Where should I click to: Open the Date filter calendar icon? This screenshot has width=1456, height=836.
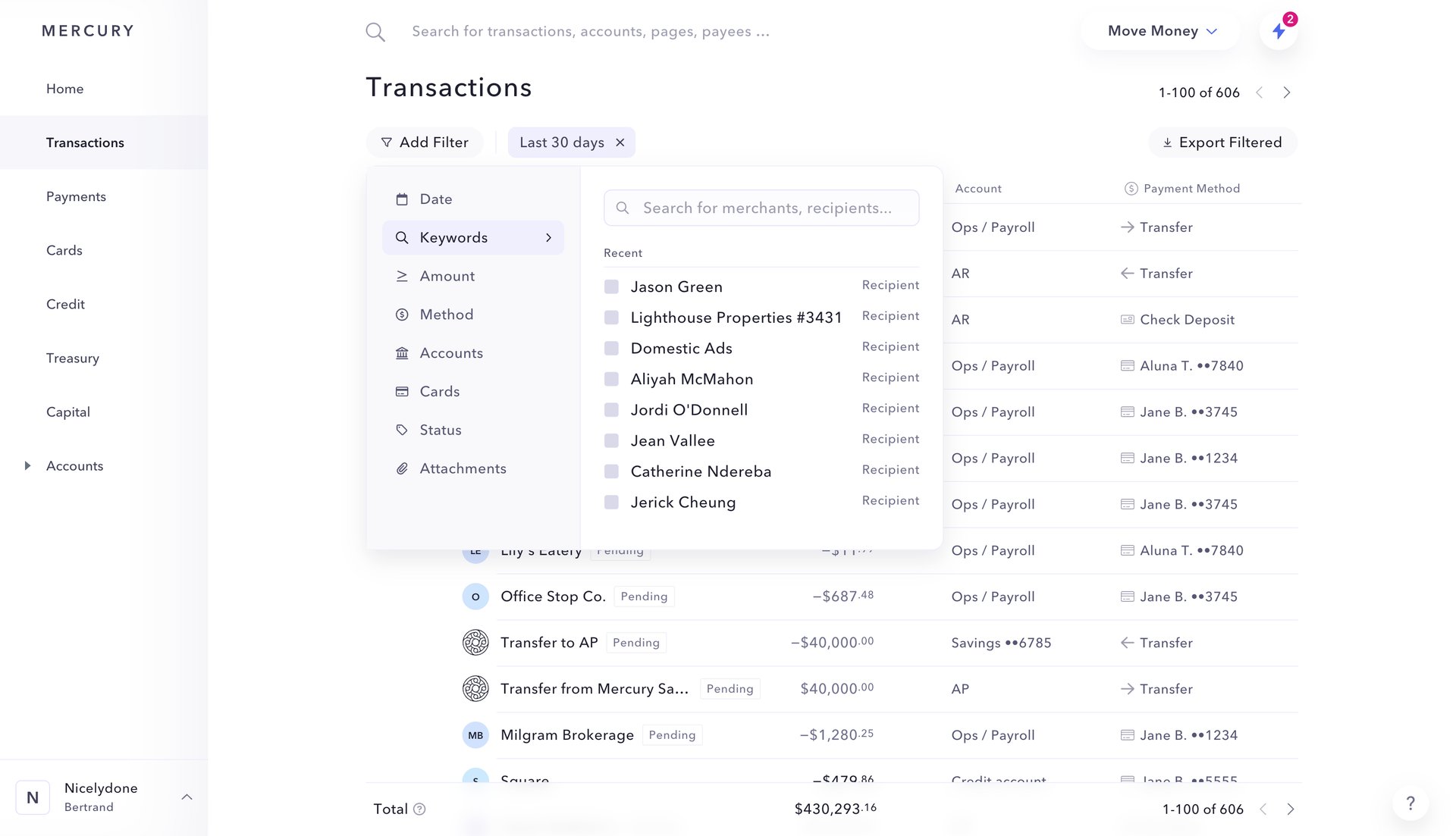click(403, 199)
